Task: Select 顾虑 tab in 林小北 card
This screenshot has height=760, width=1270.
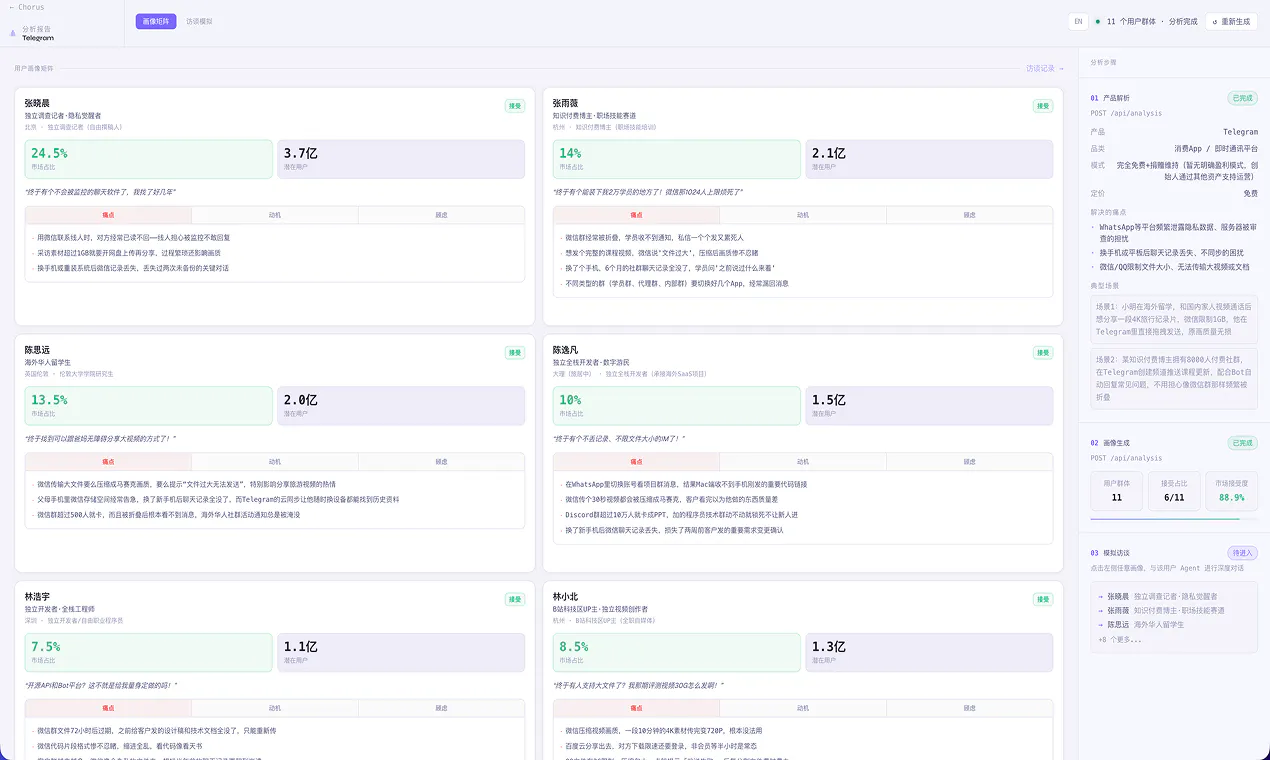Action: (x=969, y=708)
